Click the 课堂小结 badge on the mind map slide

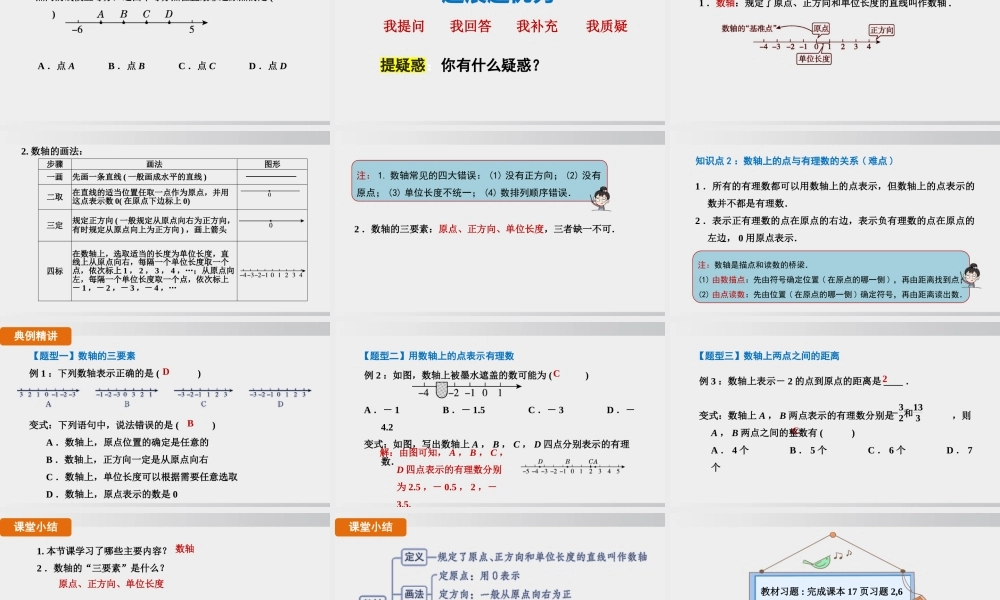click(371, 527)
